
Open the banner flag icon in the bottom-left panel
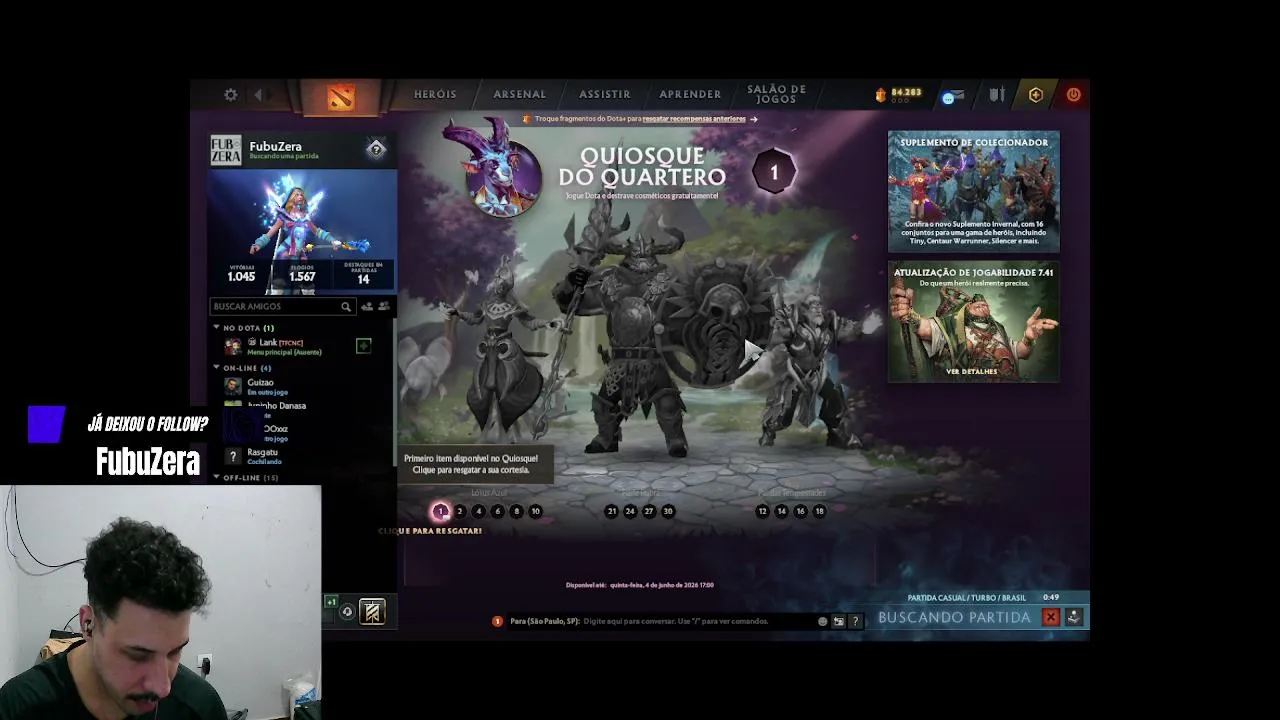pyautogui.click(x=372, y=611)
